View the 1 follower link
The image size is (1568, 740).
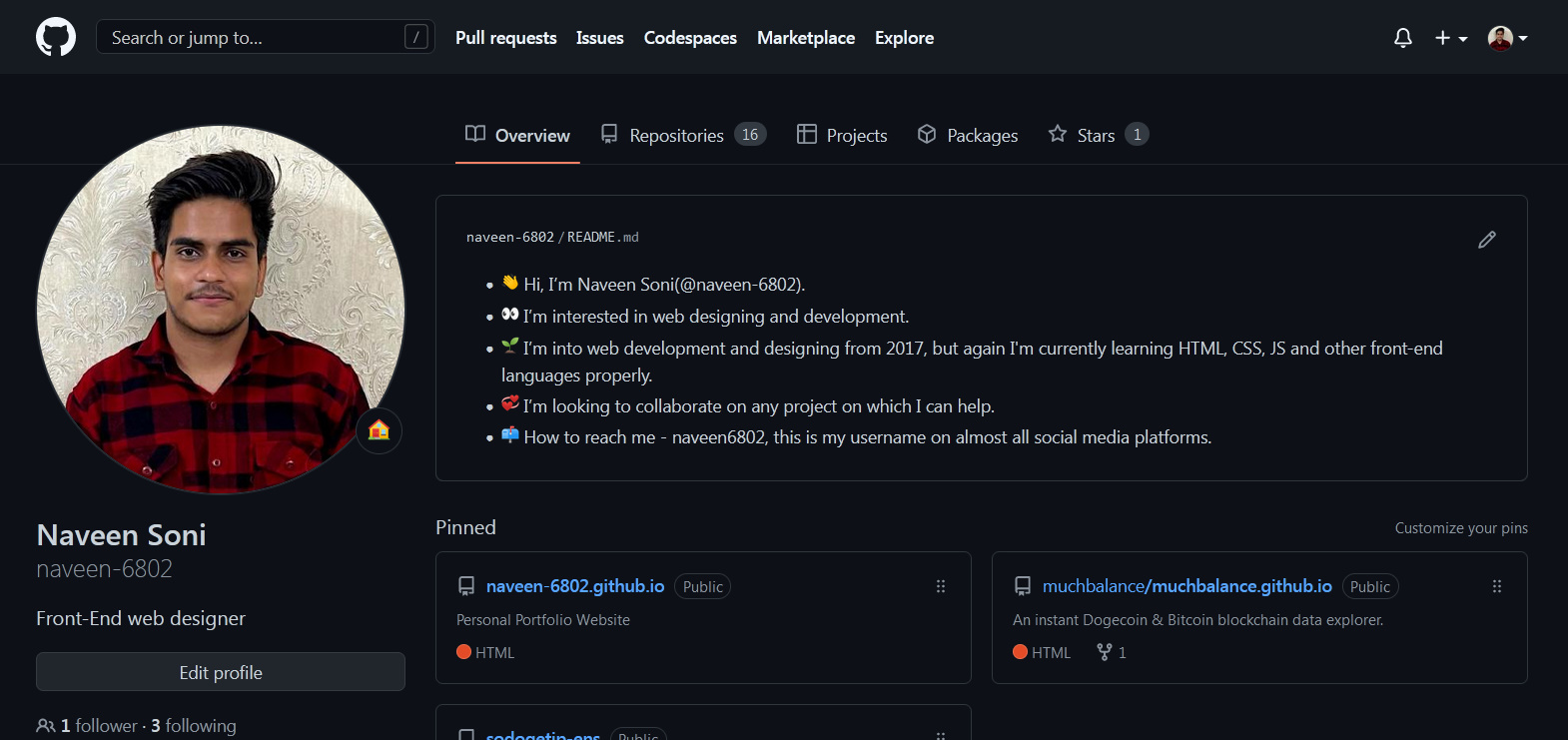click(99, 726)
